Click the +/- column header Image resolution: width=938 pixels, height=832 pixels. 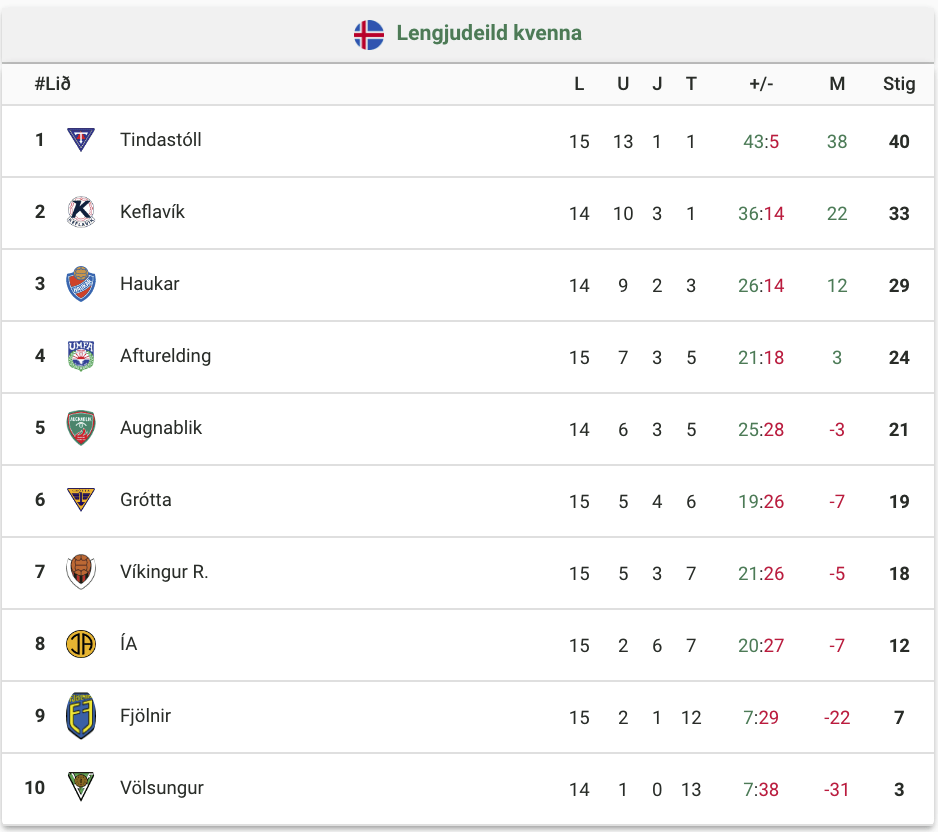[761, 84]
